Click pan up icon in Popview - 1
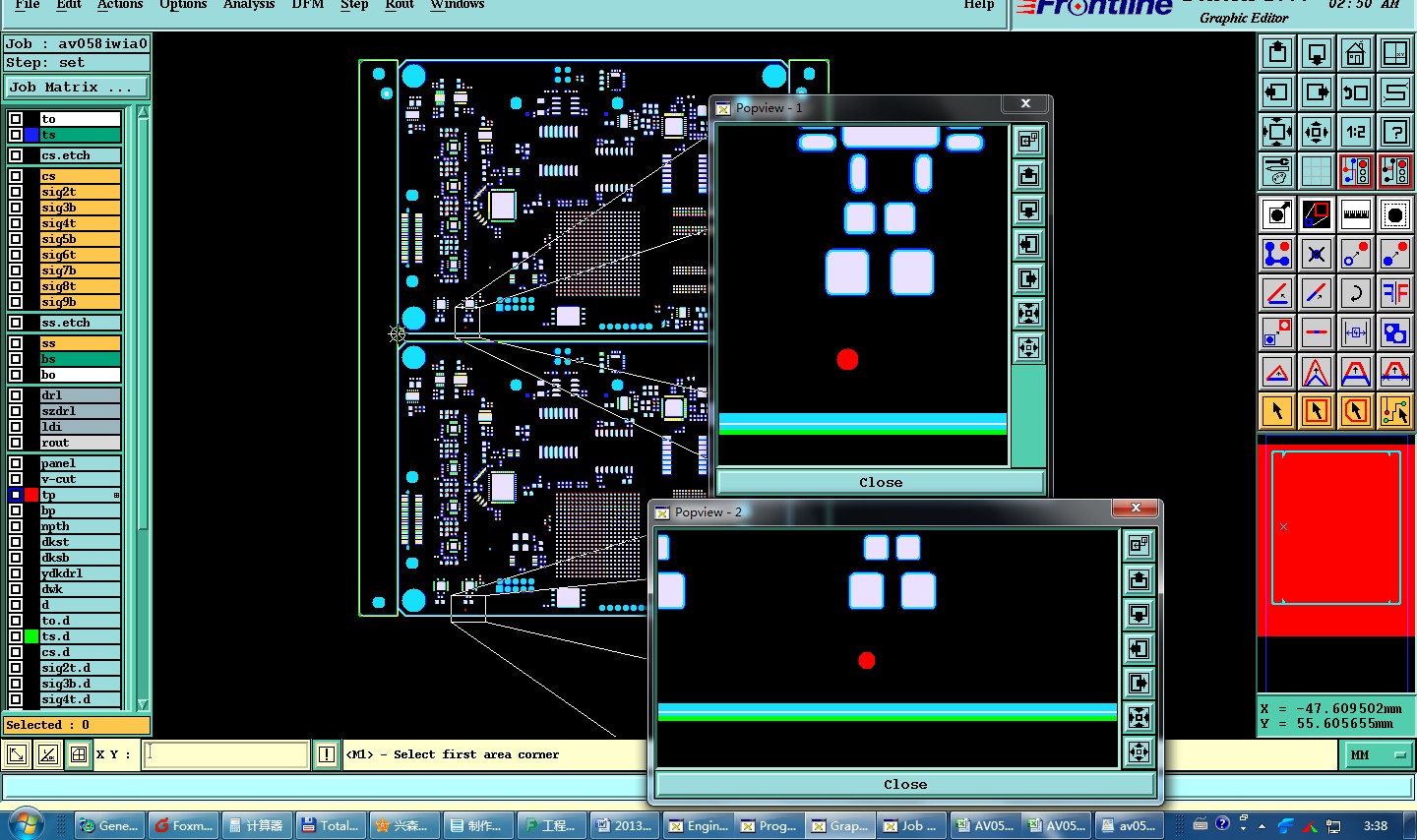The image size is (1417, 840). (1028, 176)
